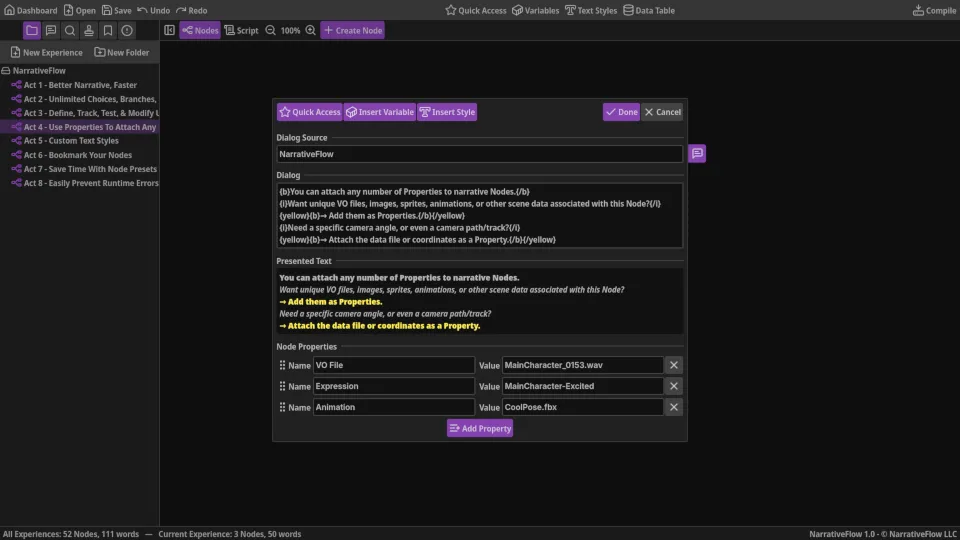The width and height of the screenshot is (960, 540).
Task: Click the zoom in magnifier icon
Action: click(310, 31)
